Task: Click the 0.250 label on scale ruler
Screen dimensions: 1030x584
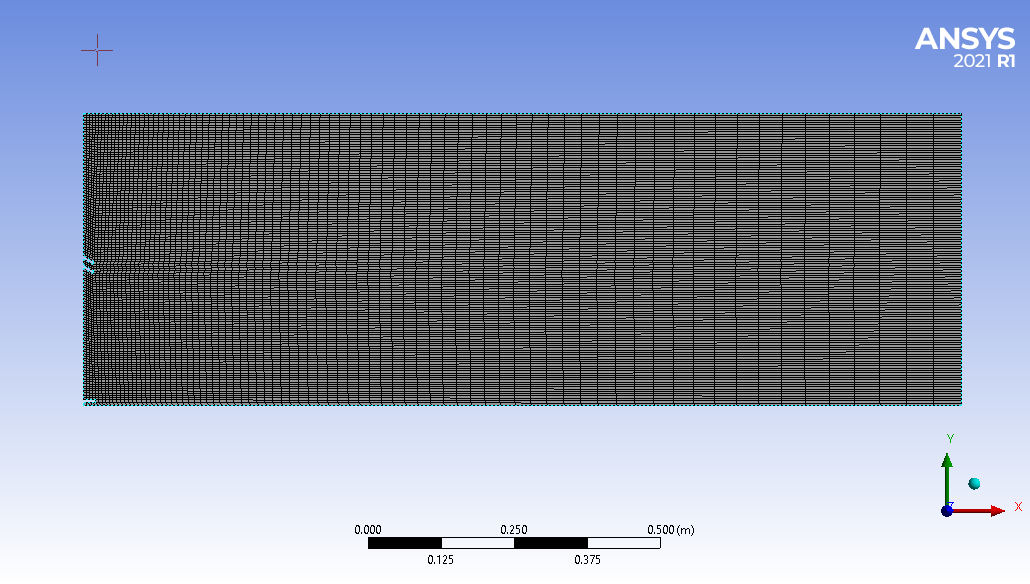Action: tap(514, 529)
